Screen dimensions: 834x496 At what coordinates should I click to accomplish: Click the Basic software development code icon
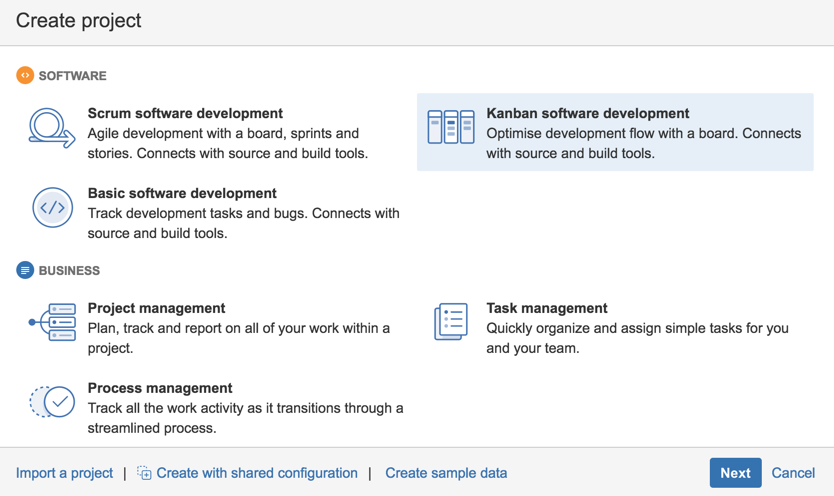click(x=52, y=208)
